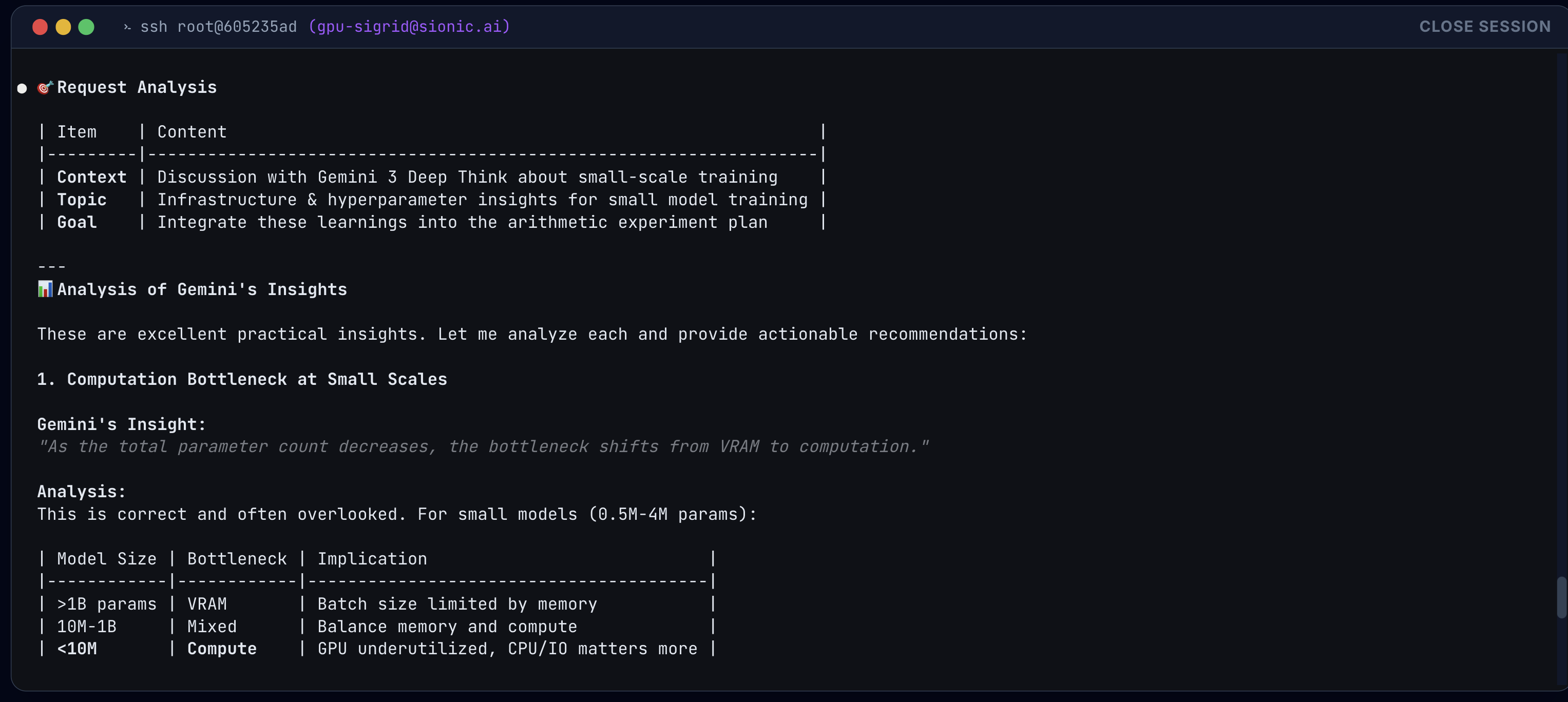Click the green maximize window button

86,27
